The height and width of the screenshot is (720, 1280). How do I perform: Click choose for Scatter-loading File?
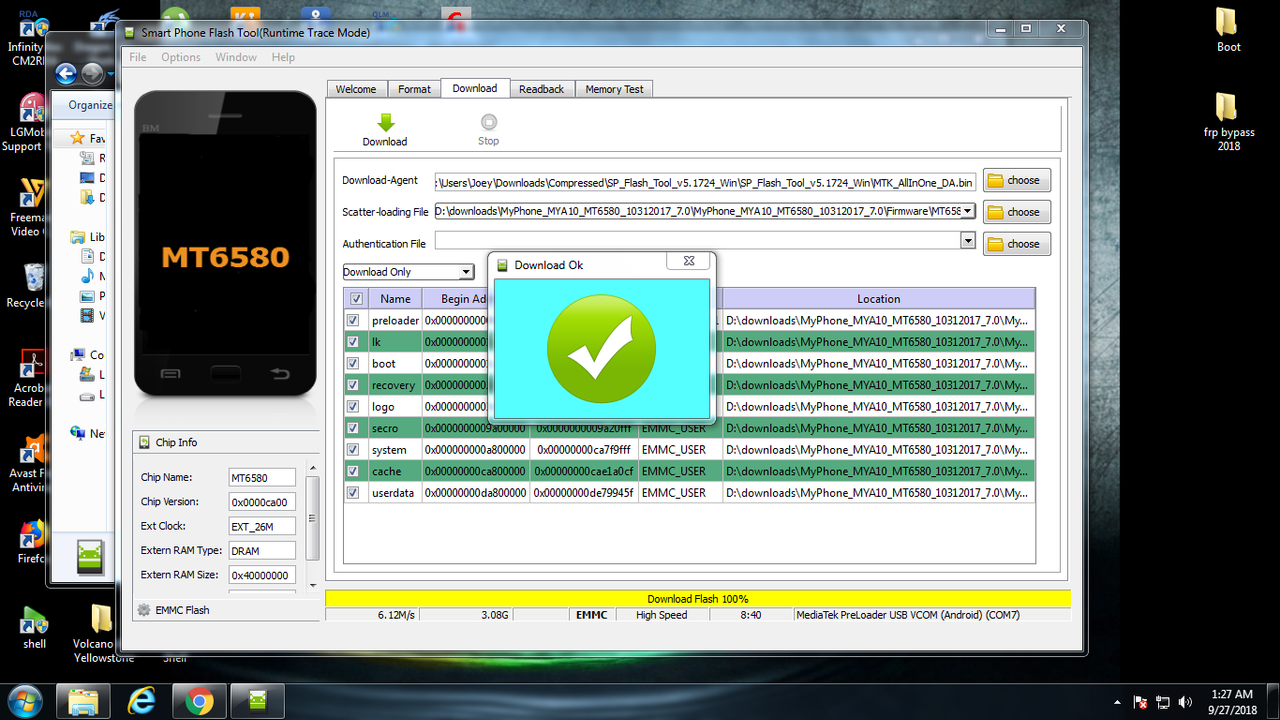(1017, 212)
